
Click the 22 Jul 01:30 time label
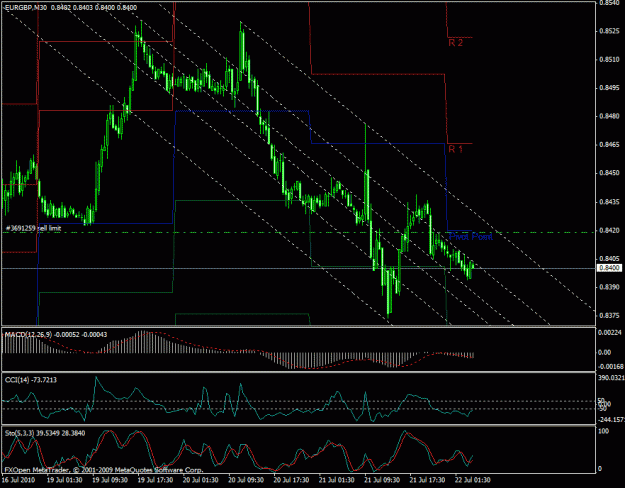(x=473, y=480)
